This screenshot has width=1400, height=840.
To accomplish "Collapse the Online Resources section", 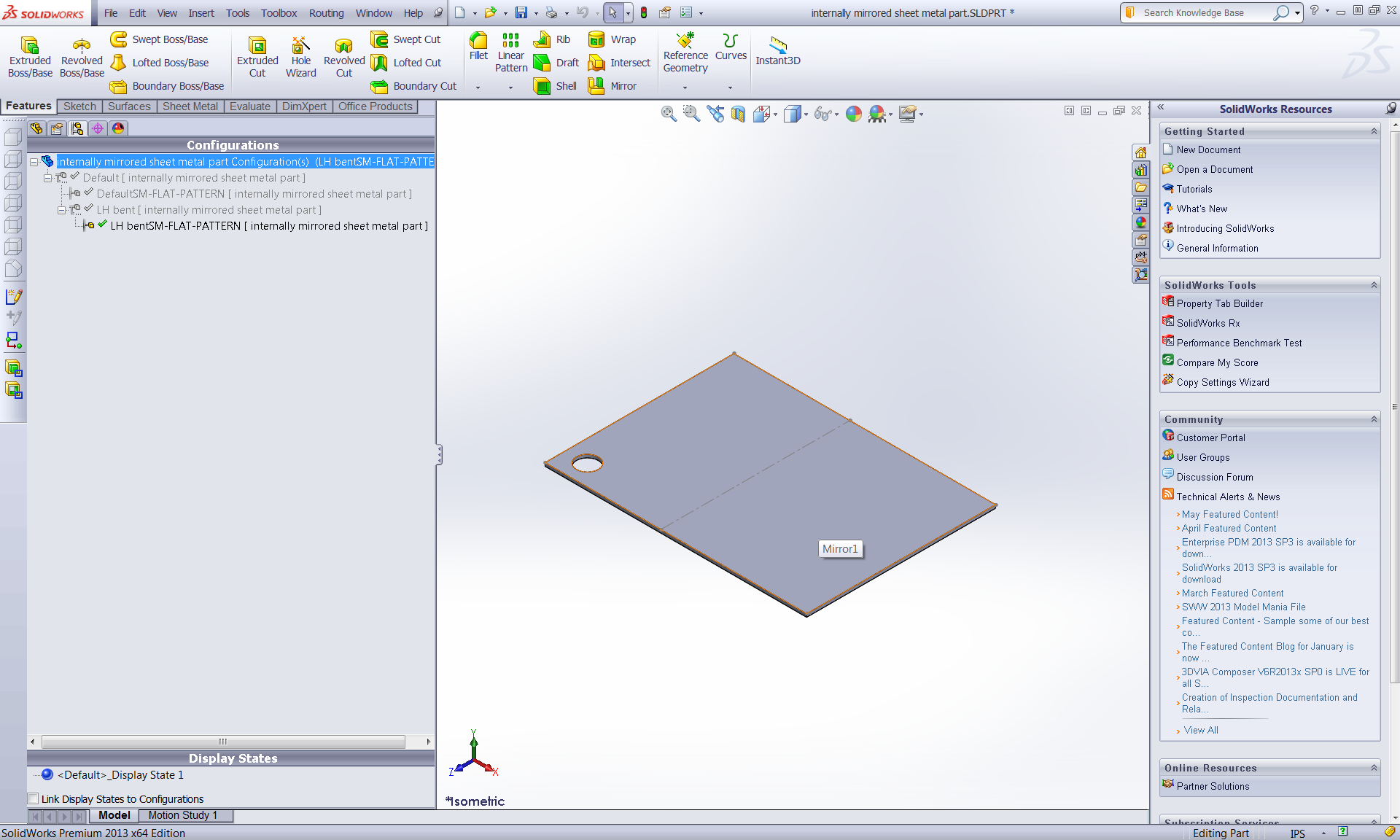I will coord(1374,768).
